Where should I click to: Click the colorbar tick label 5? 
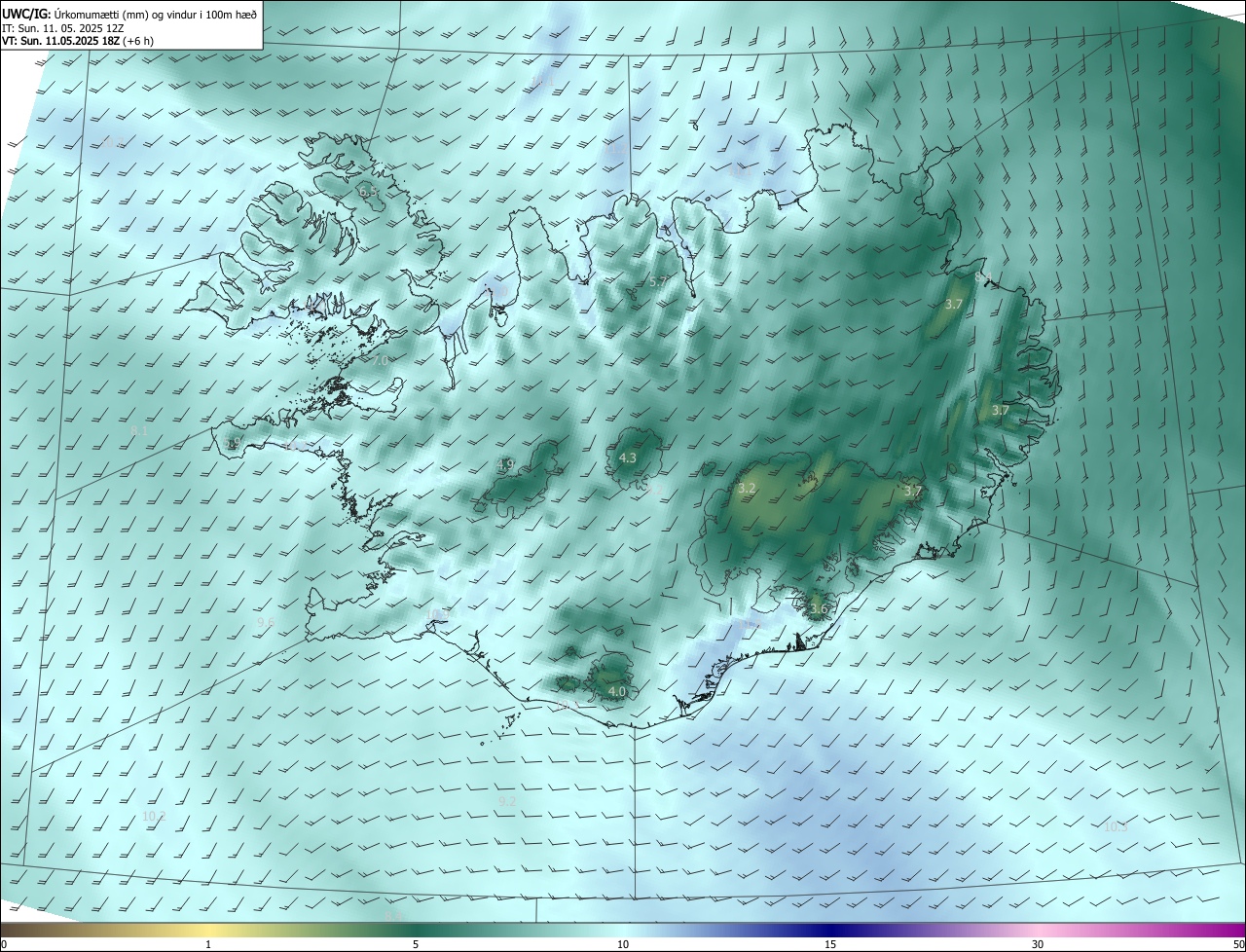pos(416,944)
